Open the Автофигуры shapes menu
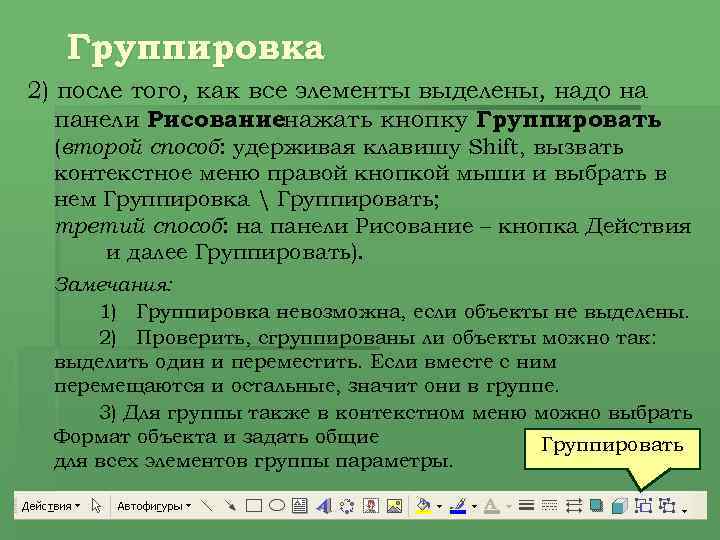 pos(154,506)
